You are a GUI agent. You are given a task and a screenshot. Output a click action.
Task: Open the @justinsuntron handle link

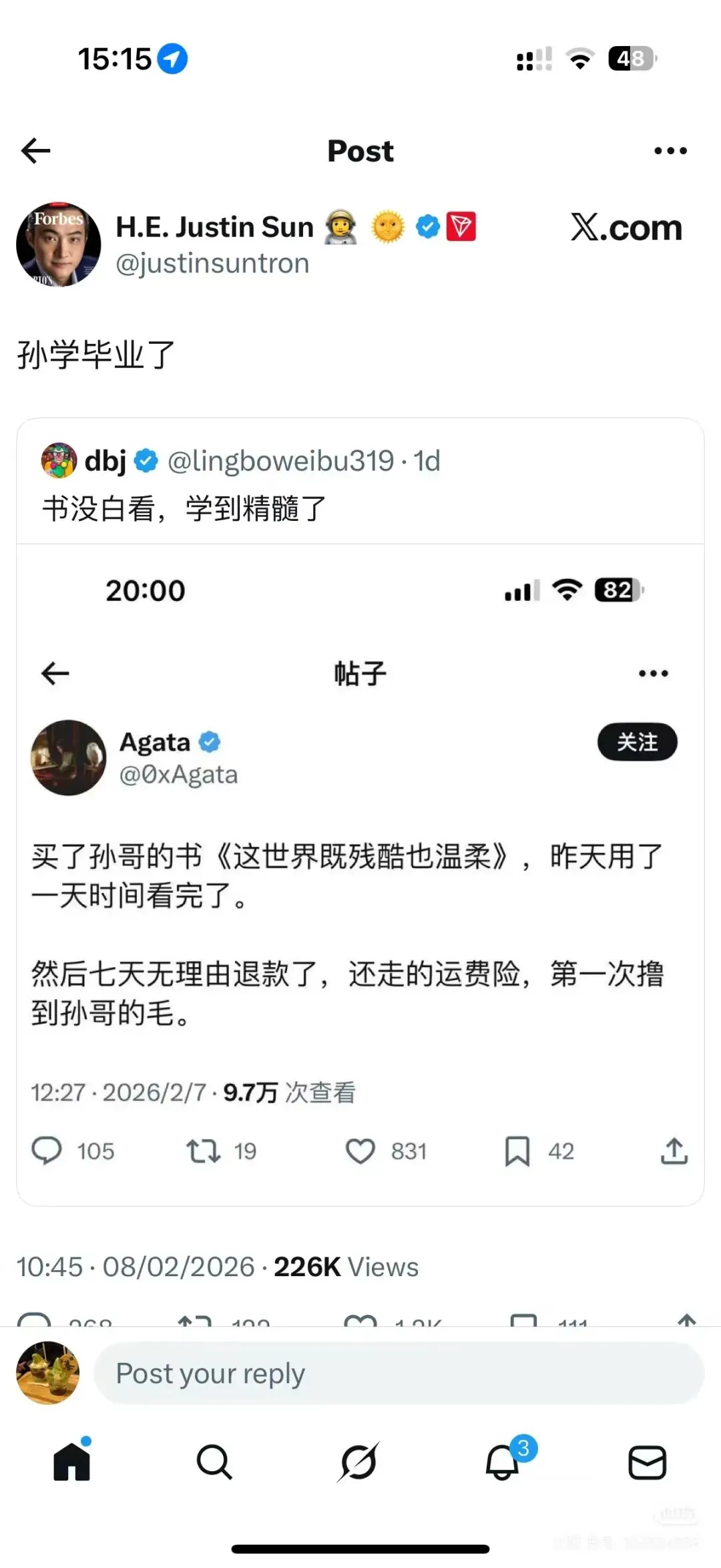coord(212,264)
